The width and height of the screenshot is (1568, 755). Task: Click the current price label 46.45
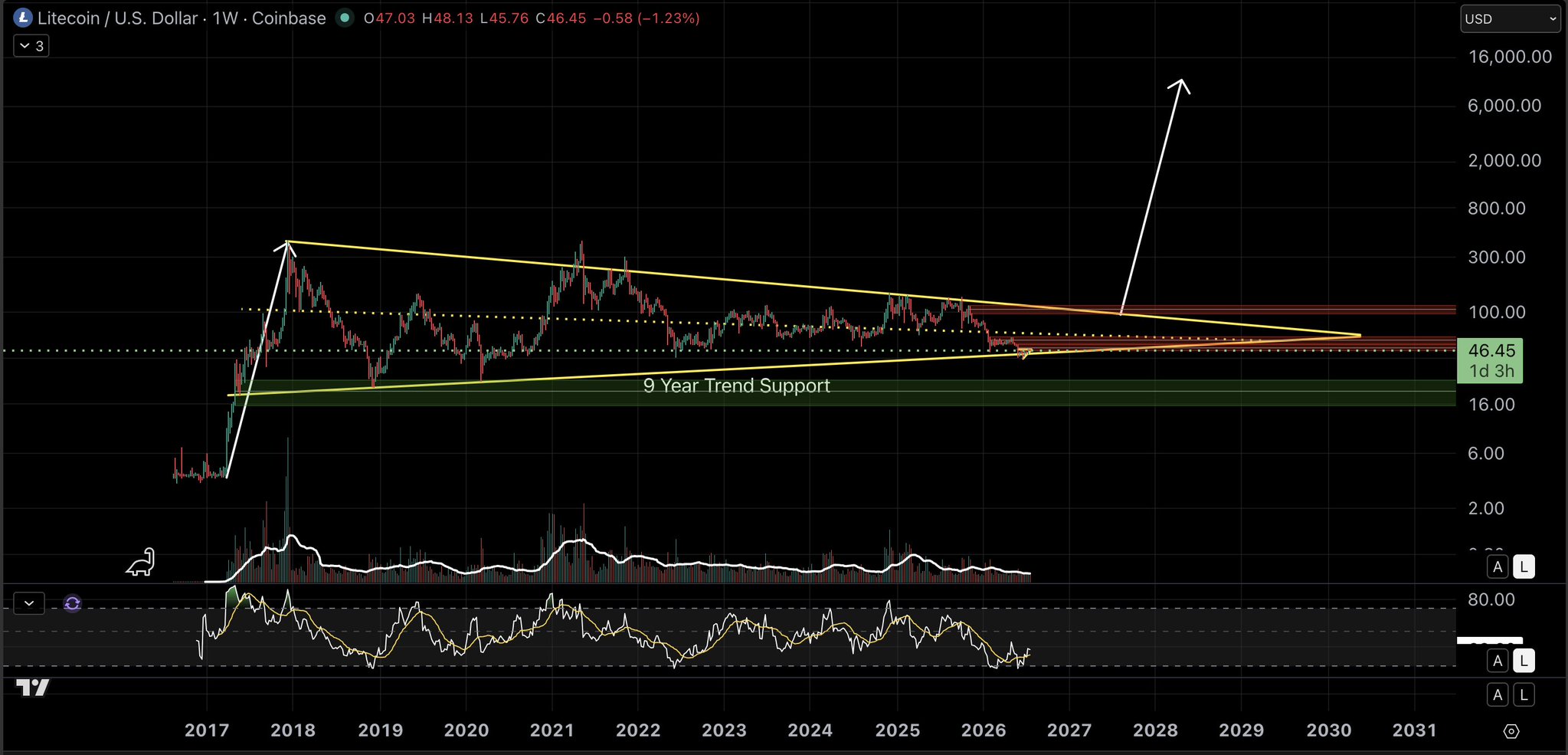1490,360
